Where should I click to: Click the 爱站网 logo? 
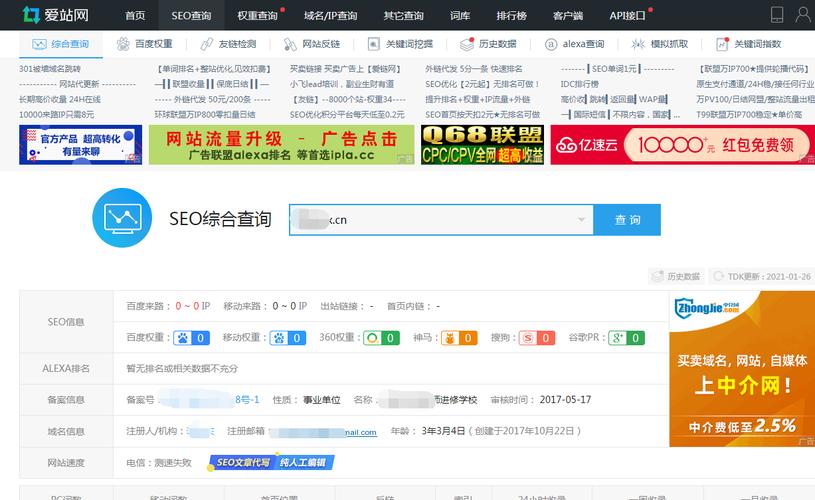[56, 15]
